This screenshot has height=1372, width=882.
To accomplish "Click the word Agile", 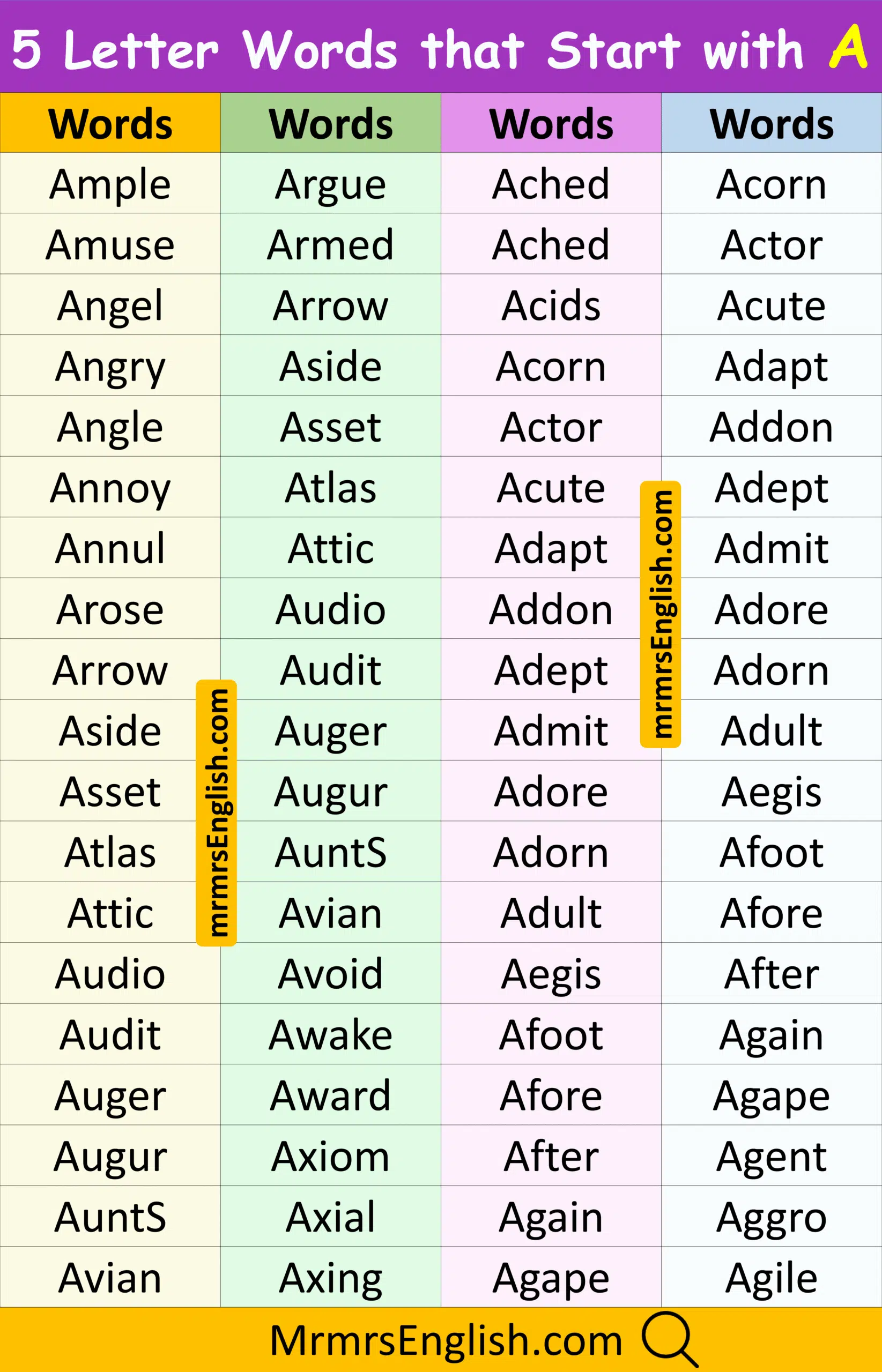I will [x=772, y=1278].
